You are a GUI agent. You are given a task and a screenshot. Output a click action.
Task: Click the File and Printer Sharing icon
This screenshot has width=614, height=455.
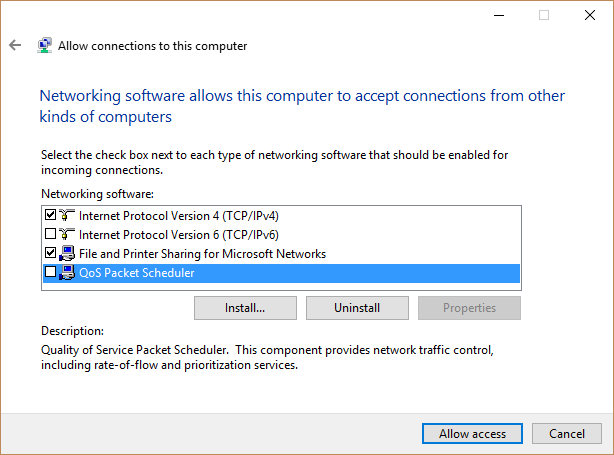tap(67, 253)
